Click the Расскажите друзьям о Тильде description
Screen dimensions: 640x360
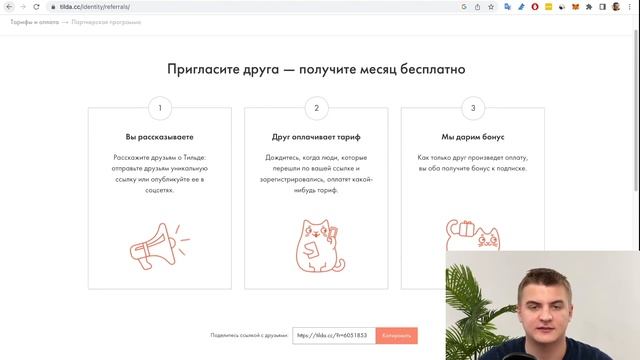(160, 174)
